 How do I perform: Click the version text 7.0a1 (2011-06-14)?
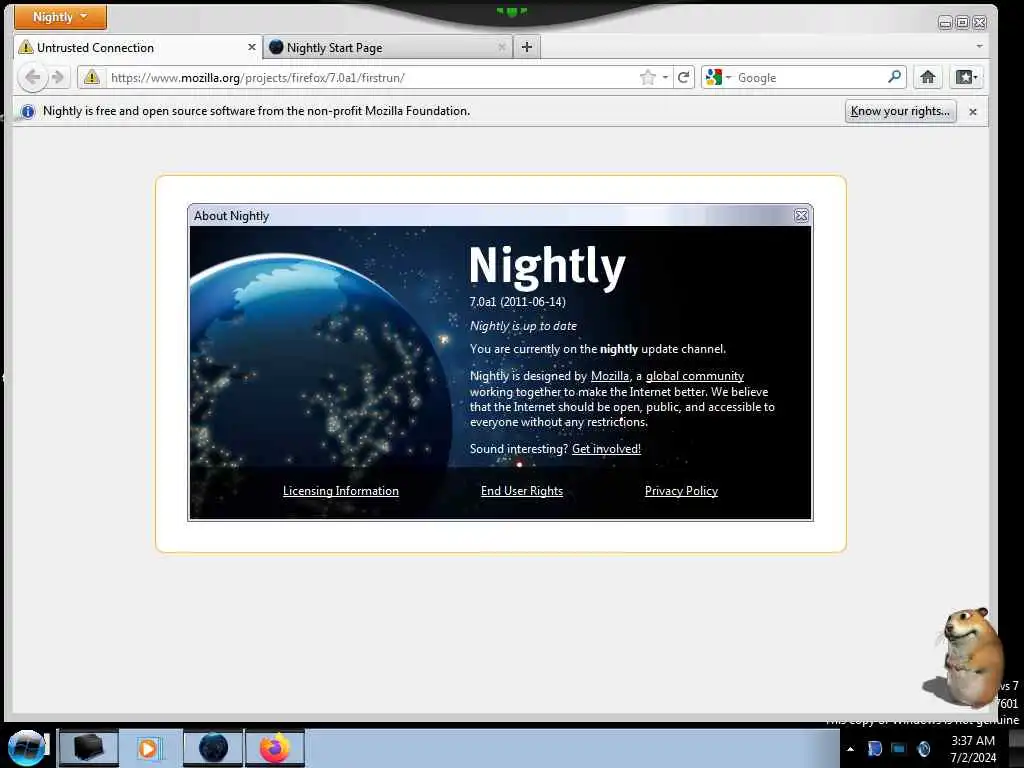517,302
